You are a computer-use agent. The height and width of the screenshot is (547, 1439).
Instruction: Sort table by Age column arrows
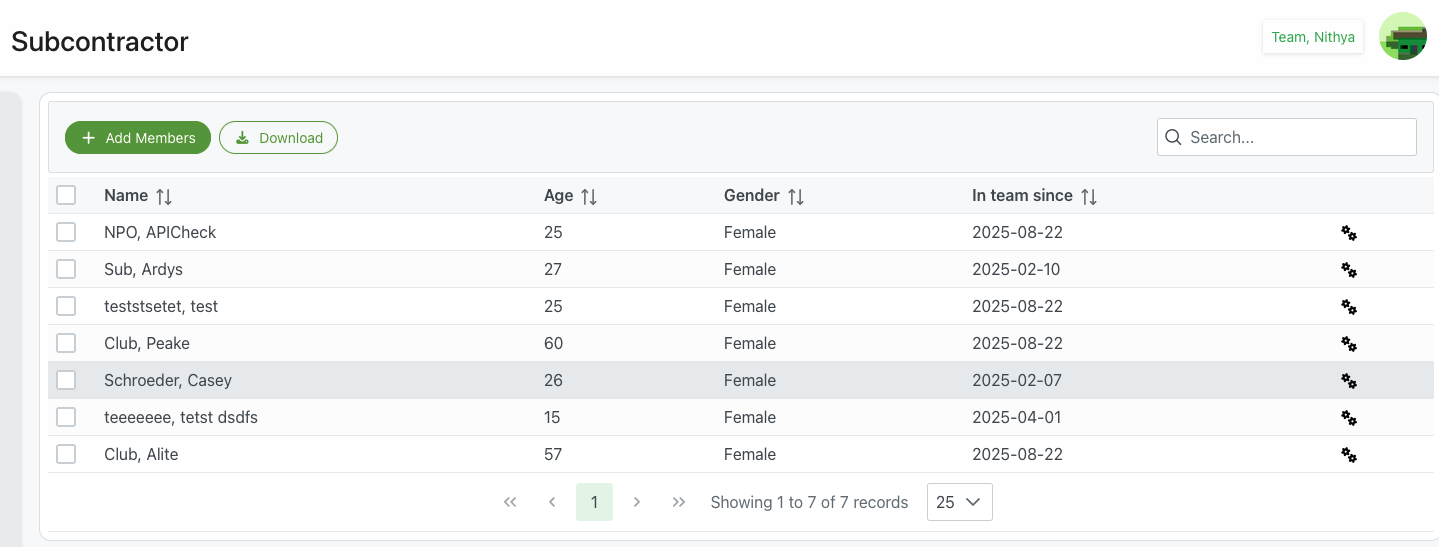589,197
